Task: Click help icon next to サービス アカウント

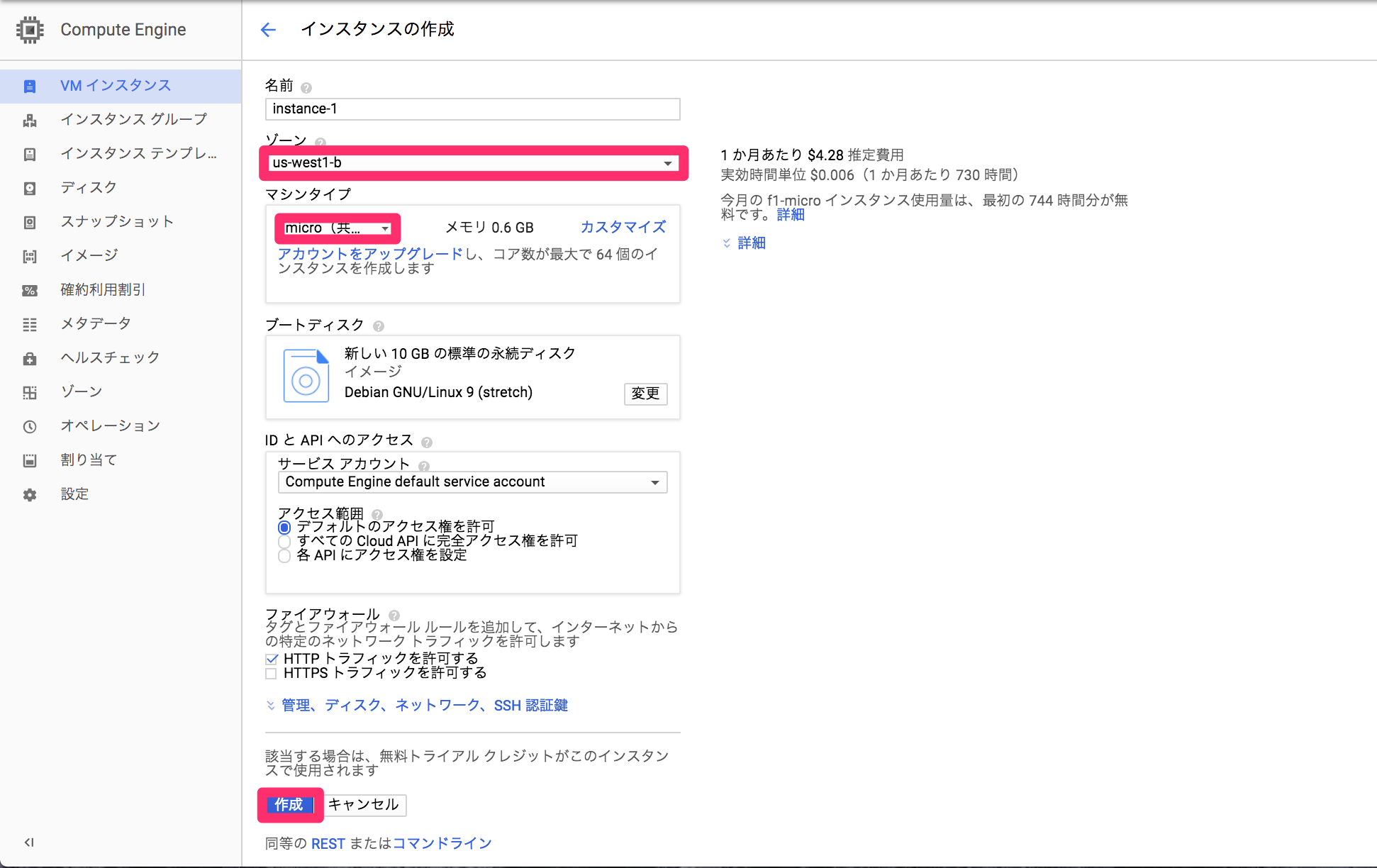Action: (424, 466)
